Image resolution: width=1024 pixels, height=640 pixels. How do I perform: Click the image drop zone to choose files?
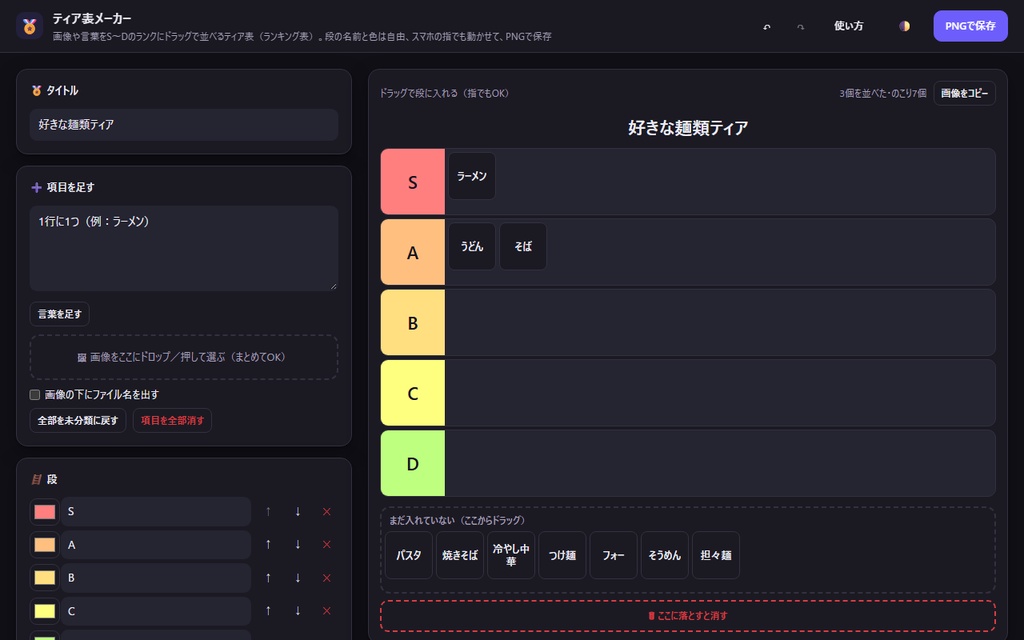tap(184, 357)
